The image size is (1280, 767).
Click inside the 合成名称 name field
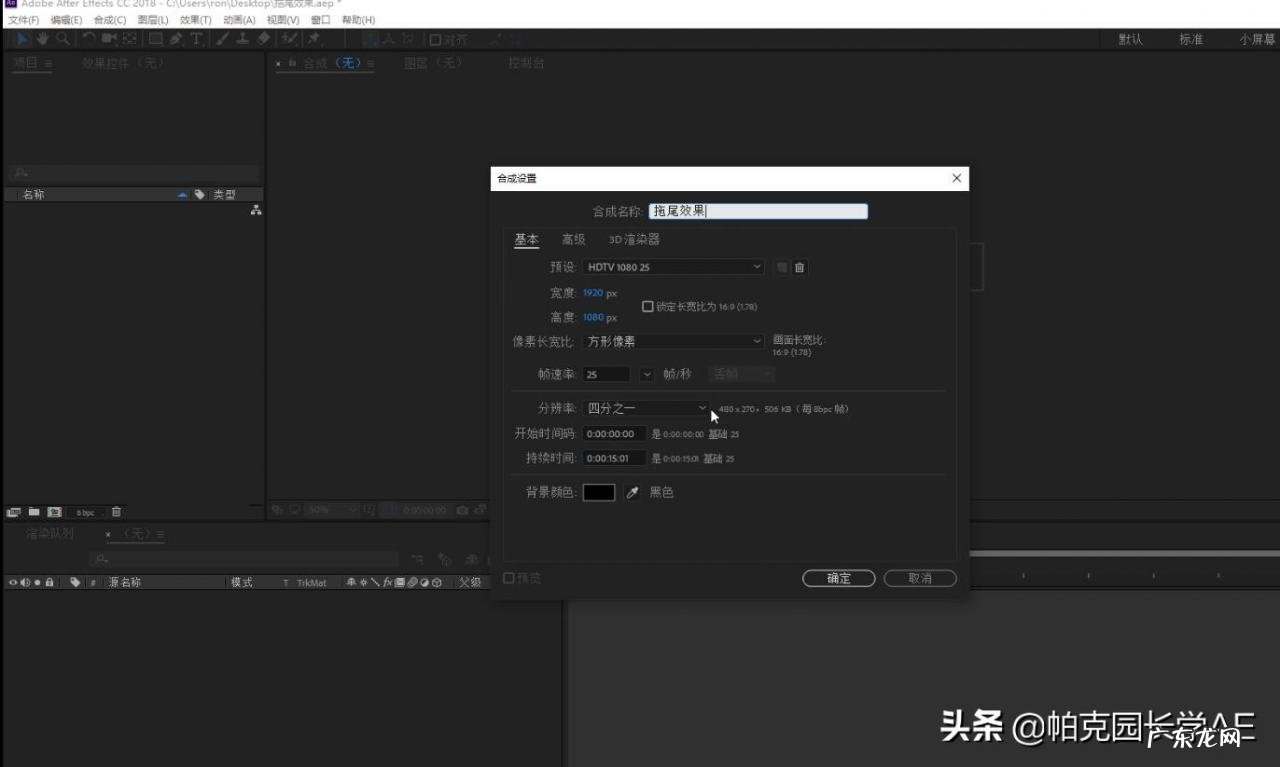(x=757, y=211)
